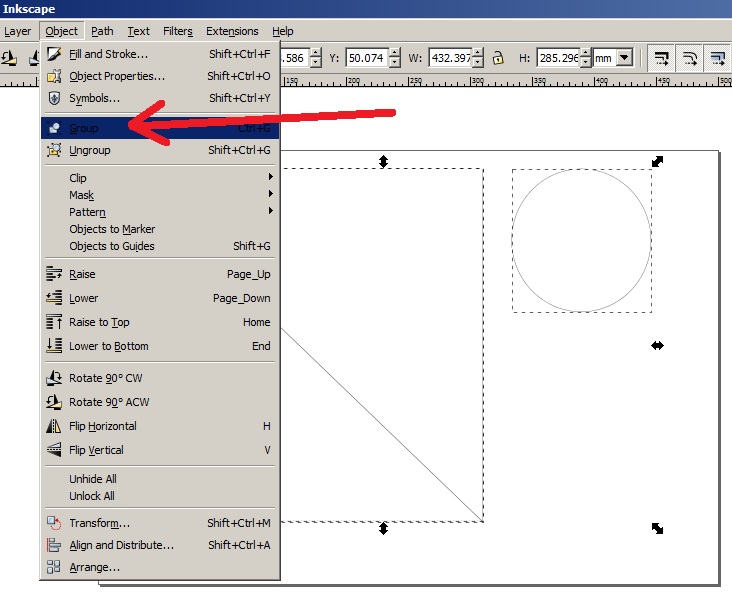Open the Arrange dialog
Screen dimensions: 732x597
[160, 567]
